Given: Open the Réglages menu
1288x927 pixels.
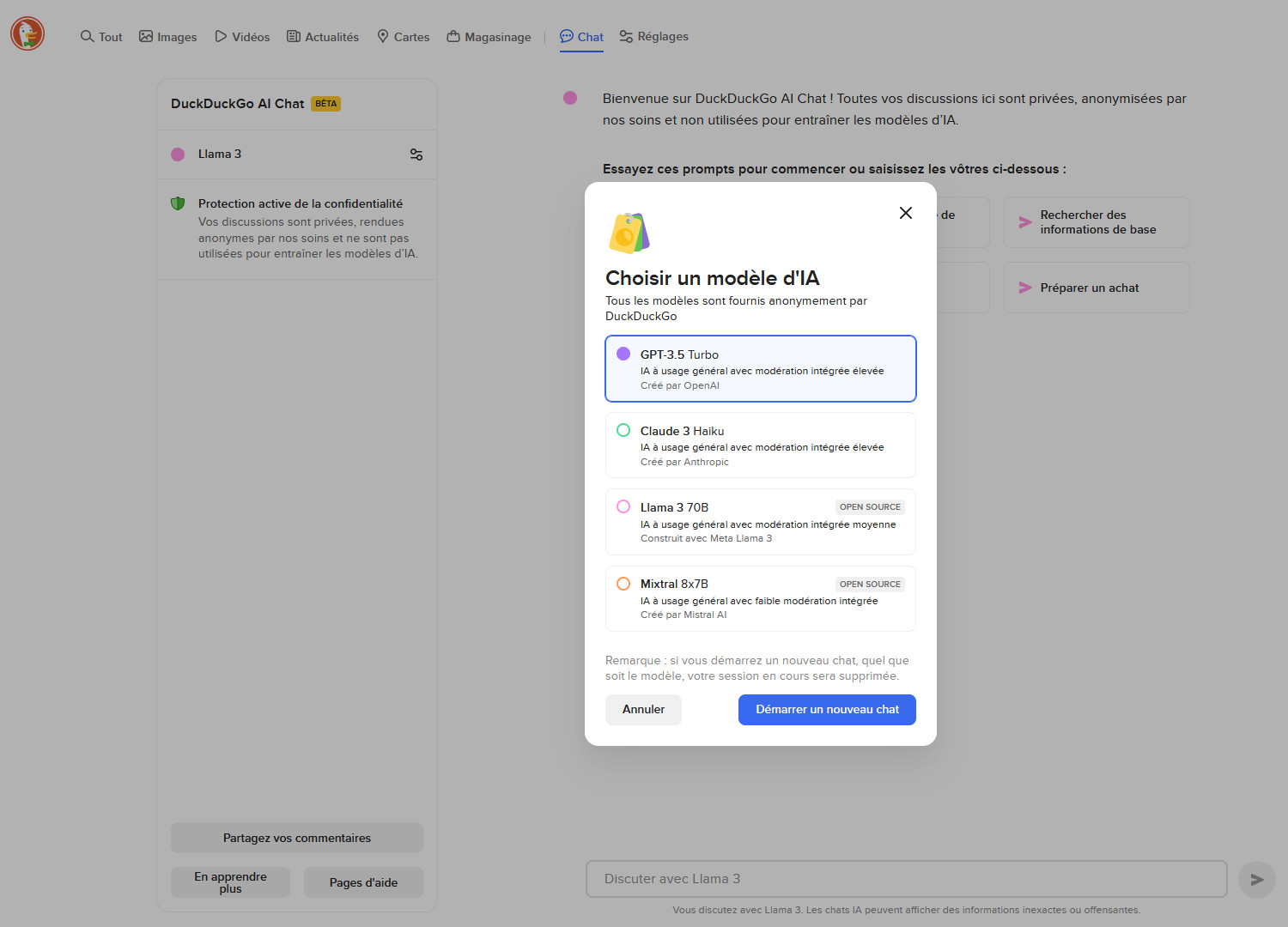Looking at the screenshot, I should click(654, 37).
